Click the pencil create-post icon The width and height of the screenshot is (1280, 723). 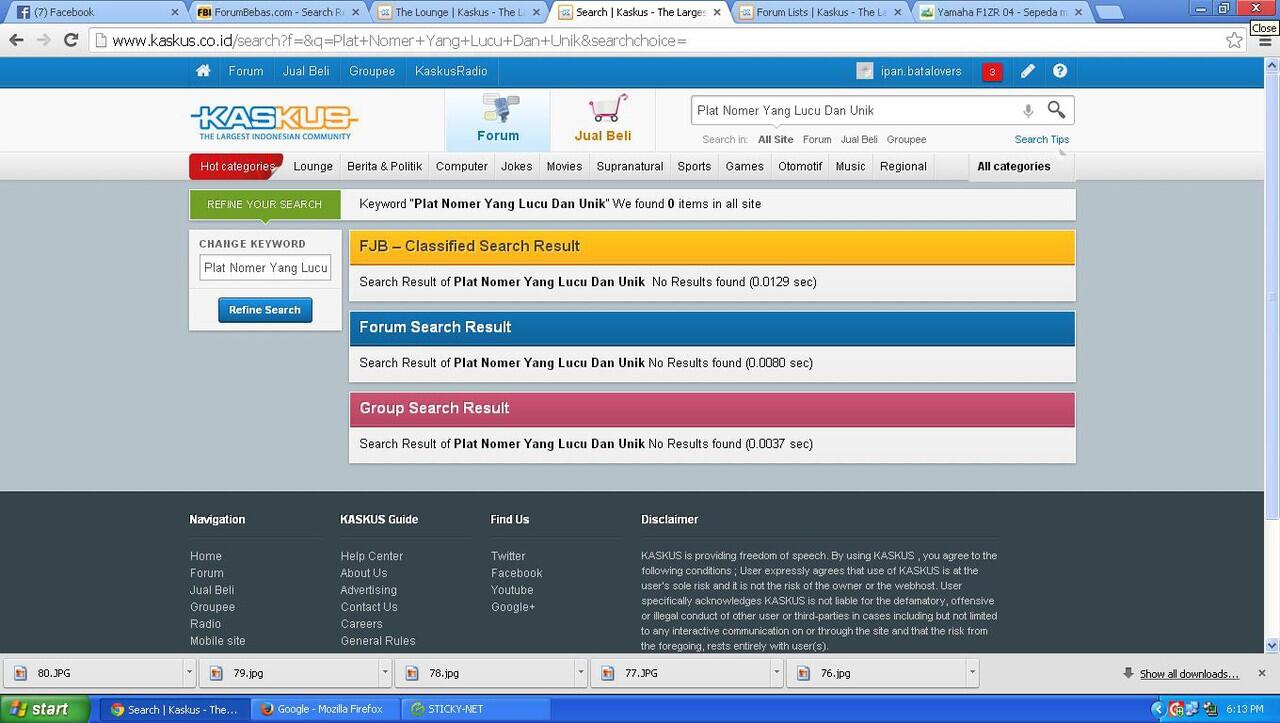[x=1027, y=71]
